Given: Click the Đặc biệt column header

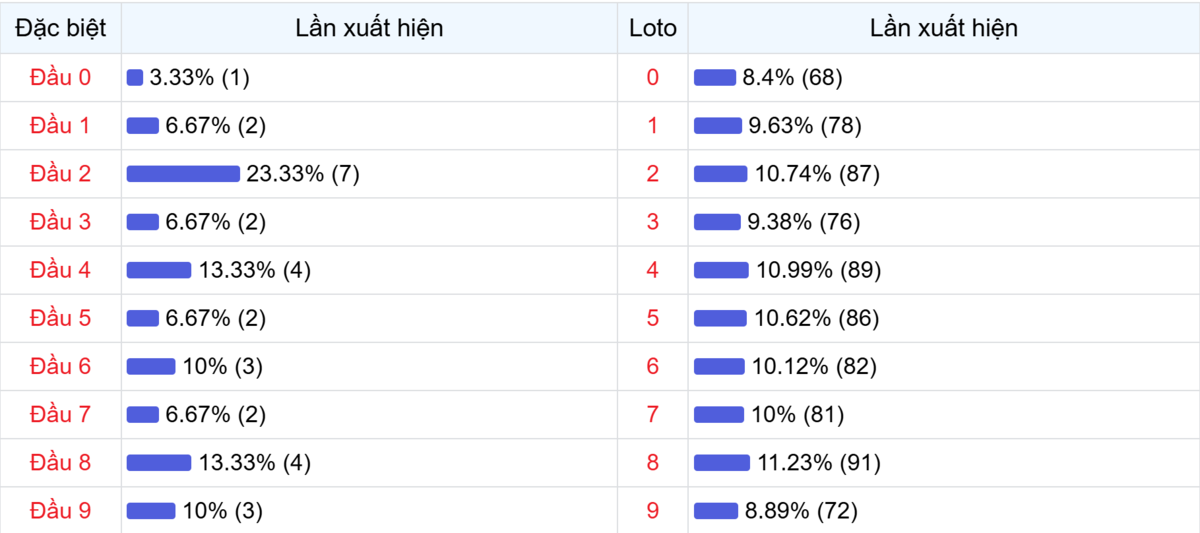Looking at the screenshot, I should coord(60,28).
